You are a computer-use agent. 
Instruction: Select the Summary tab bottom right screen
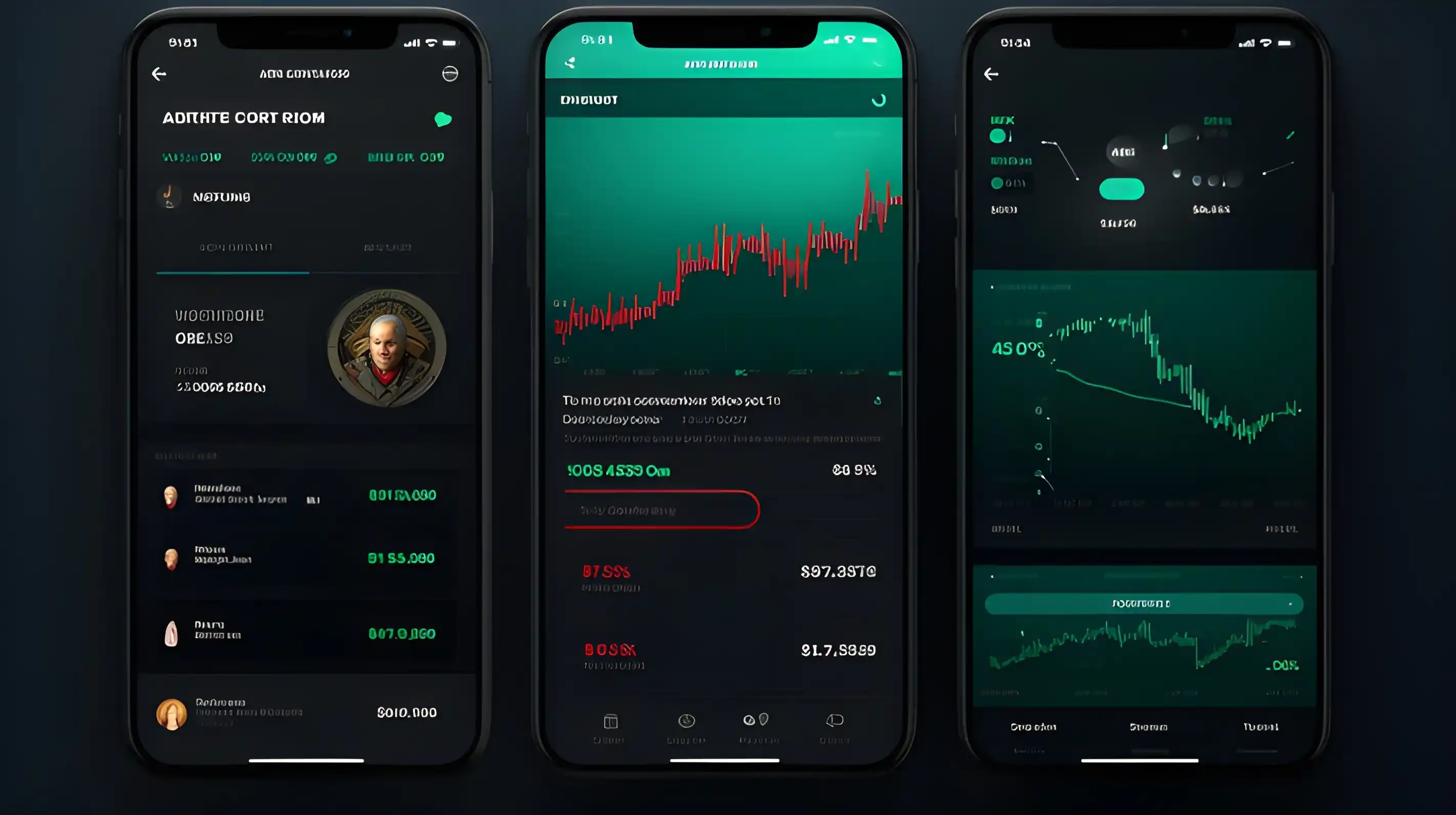point(1147,727)
